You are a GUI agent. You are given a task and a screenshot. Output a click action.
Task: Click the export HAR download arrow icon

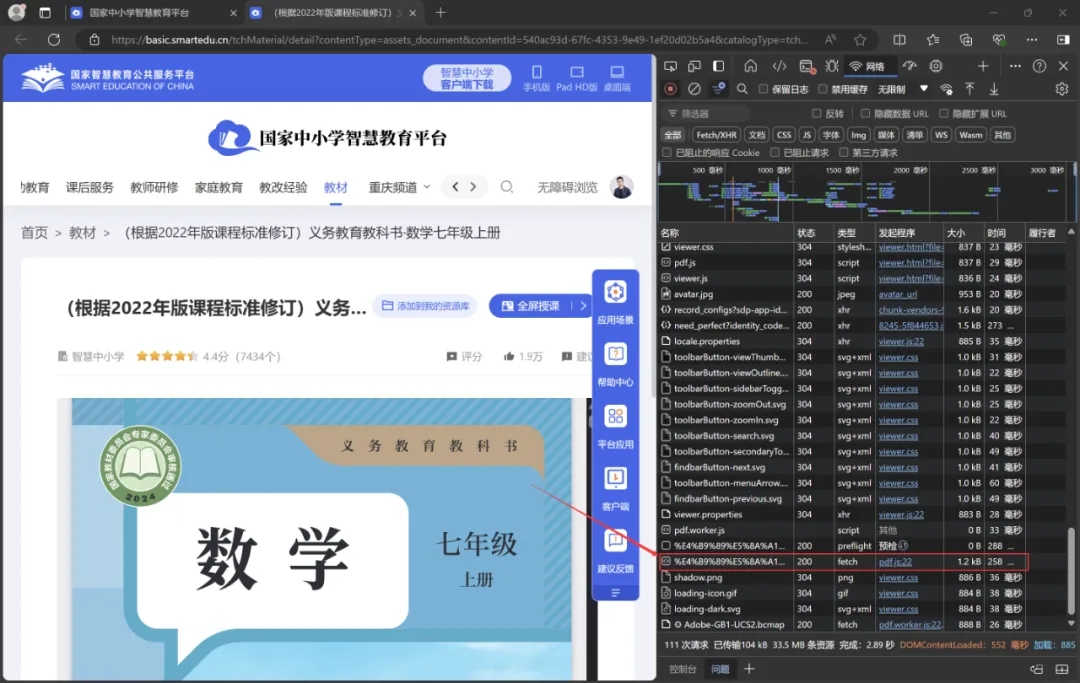pyautogui.click(x=993, y=89)
